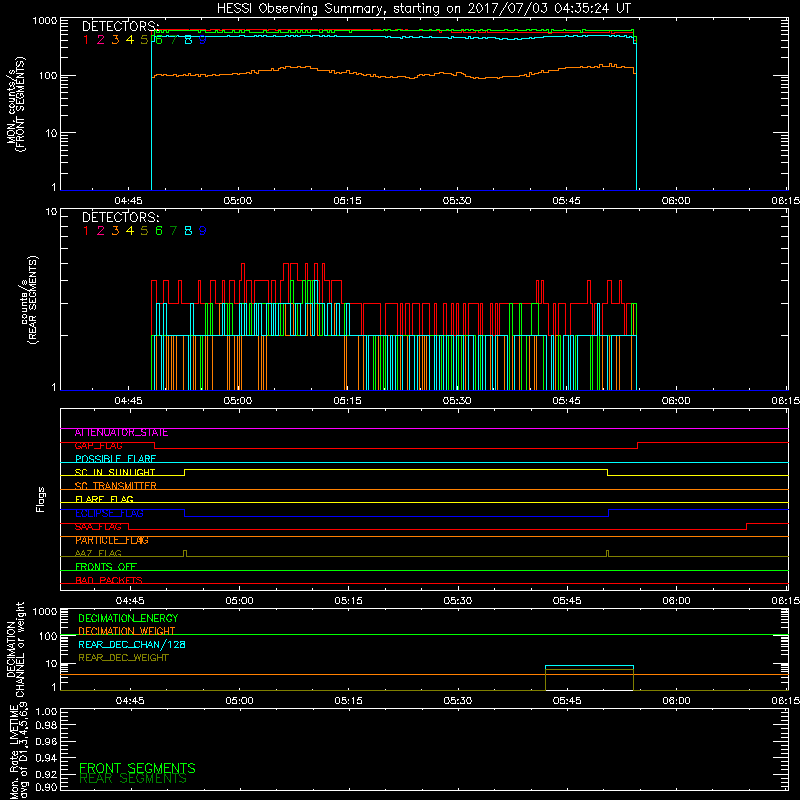Screen dimensions: 800x800
Task: Click 'DETECTORS:' label in the rear segments plot
Action: click(121, 217)
